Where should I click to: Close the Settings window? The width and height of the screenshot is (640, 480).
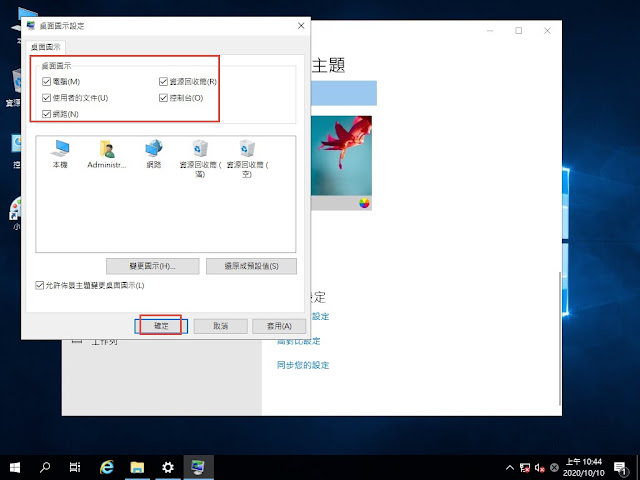click(547, 31)
